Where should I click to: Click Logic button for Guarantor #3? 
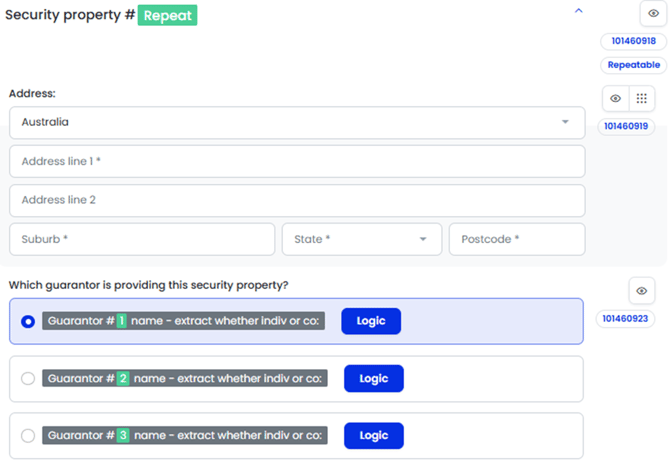[373, 435]
